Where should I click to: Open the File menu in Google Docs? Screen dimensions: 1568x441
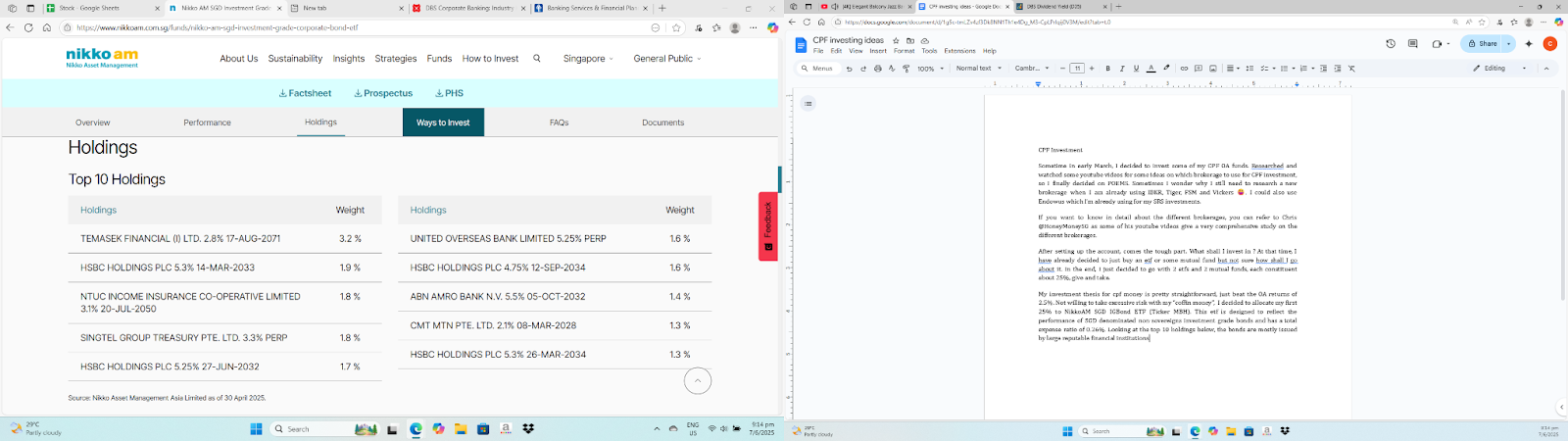tap(818, 51)
